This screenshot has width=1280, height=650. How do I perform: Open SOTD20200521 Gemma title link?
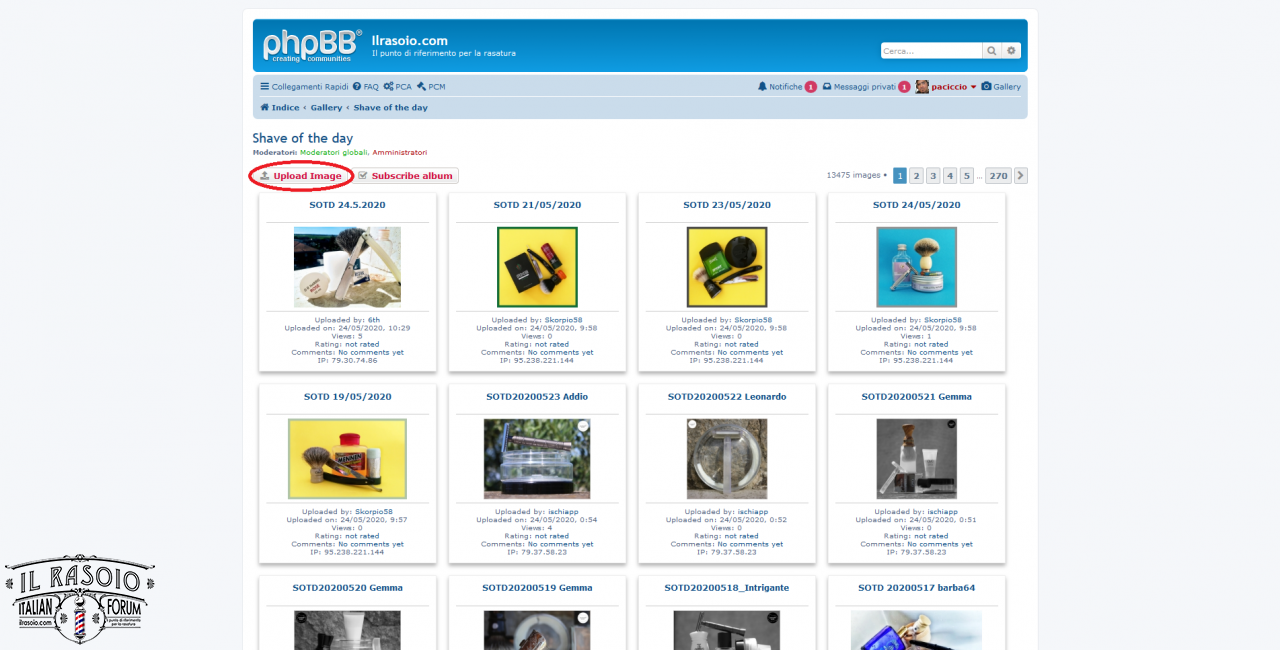pos(916,397)
